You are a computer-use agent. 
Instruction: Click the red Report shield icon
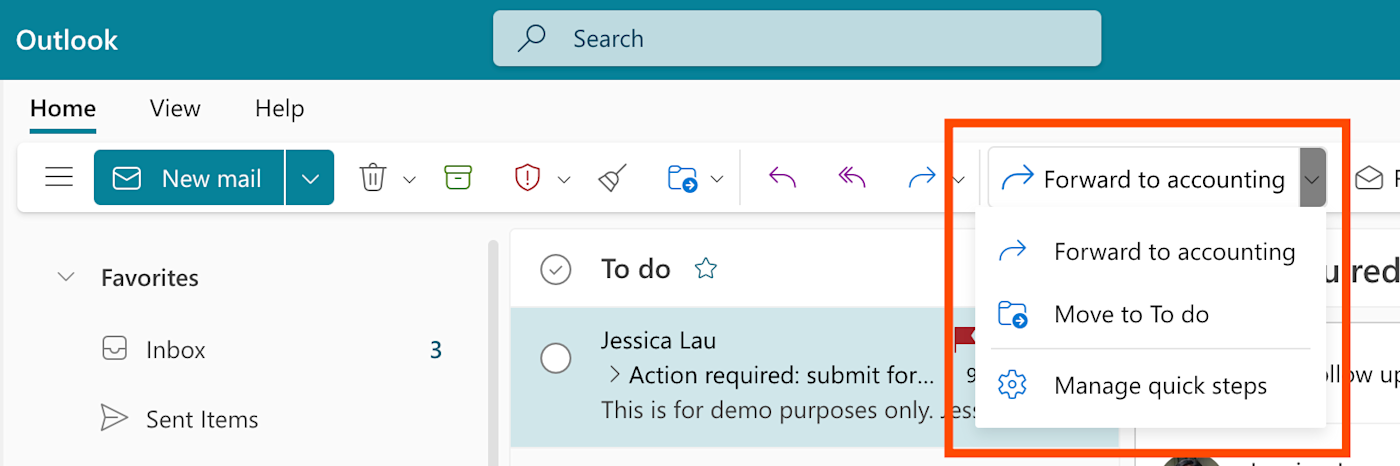tap(527, 178)
